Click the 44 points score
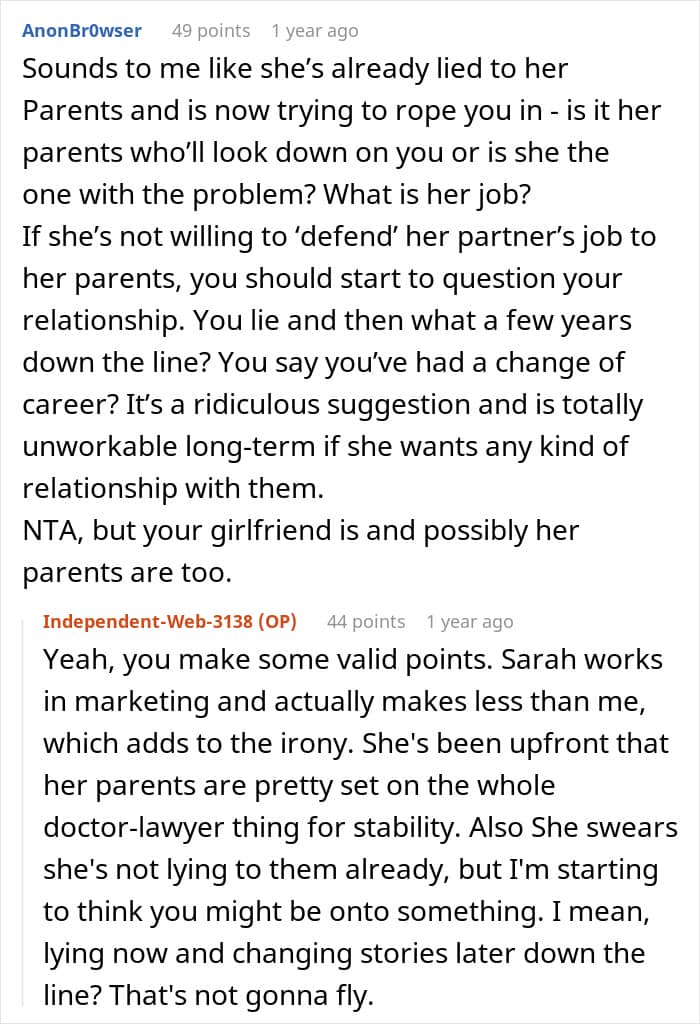Viewport: 700px width, 1024px height. point(366,621)
